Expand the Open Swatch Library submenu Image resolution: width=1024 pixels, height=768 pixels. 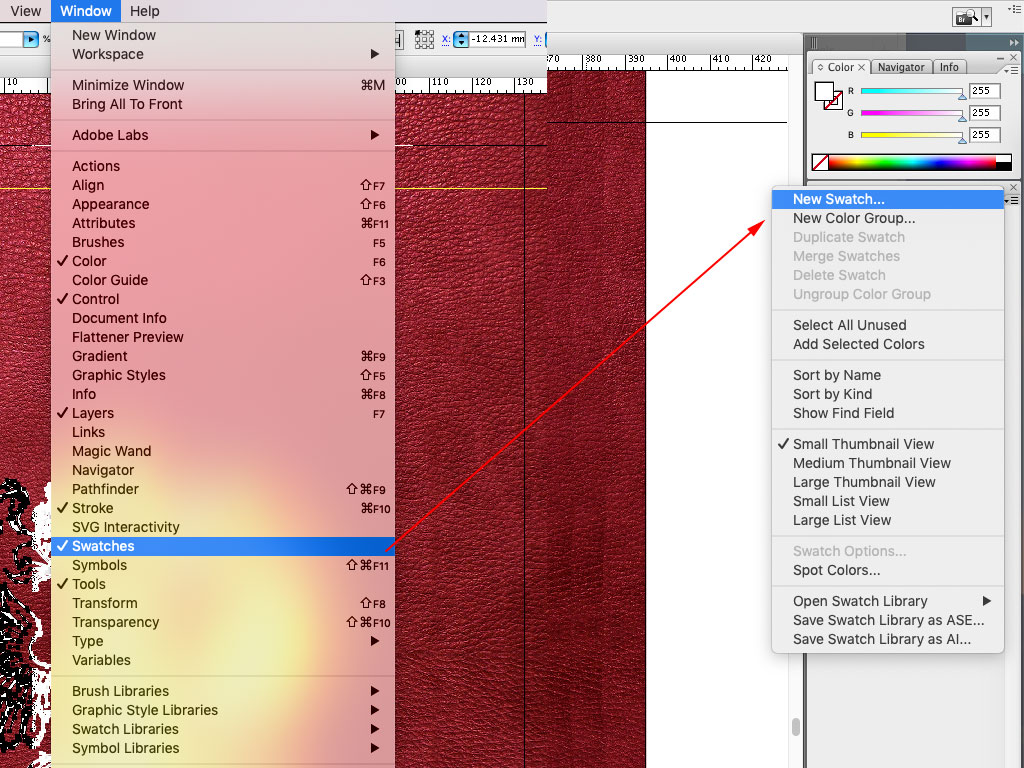click(x=888, y=601)
